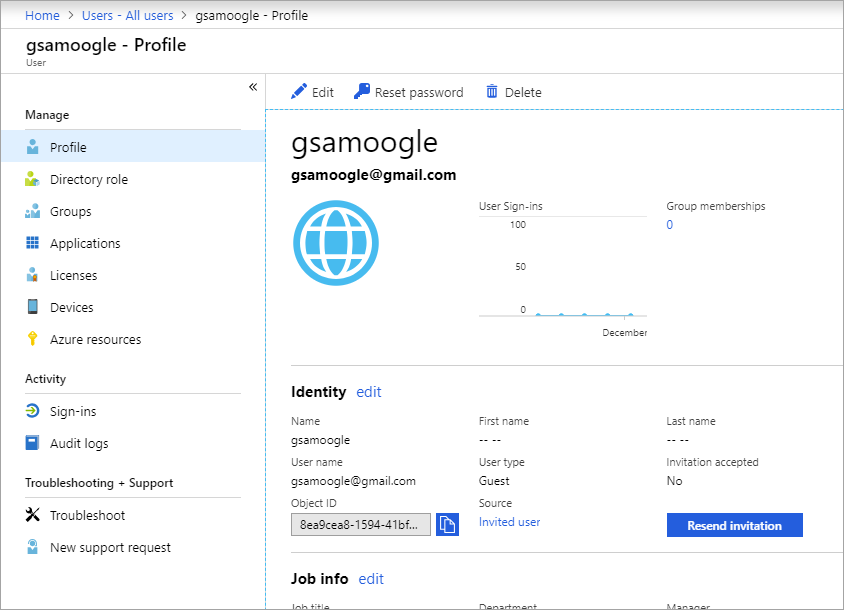
Task: Go to Users - All users breadcrumb
Action: [128, 16]
